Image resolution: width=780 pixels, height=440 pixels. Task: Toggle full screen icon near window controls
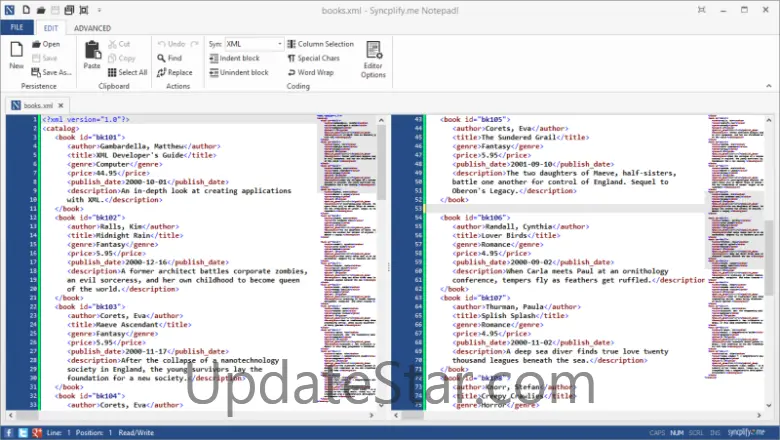click(x=702, y=9)
